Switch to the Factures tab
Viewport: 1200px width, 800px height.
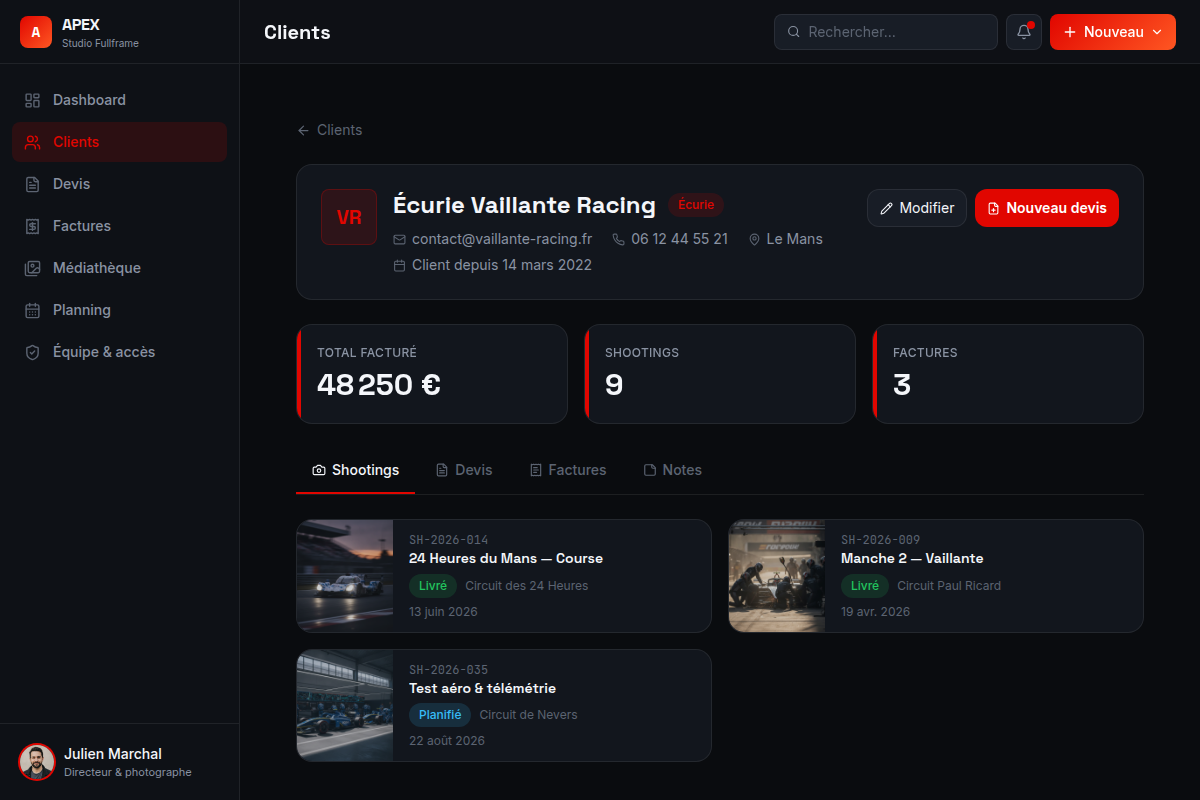click(568, 470)
